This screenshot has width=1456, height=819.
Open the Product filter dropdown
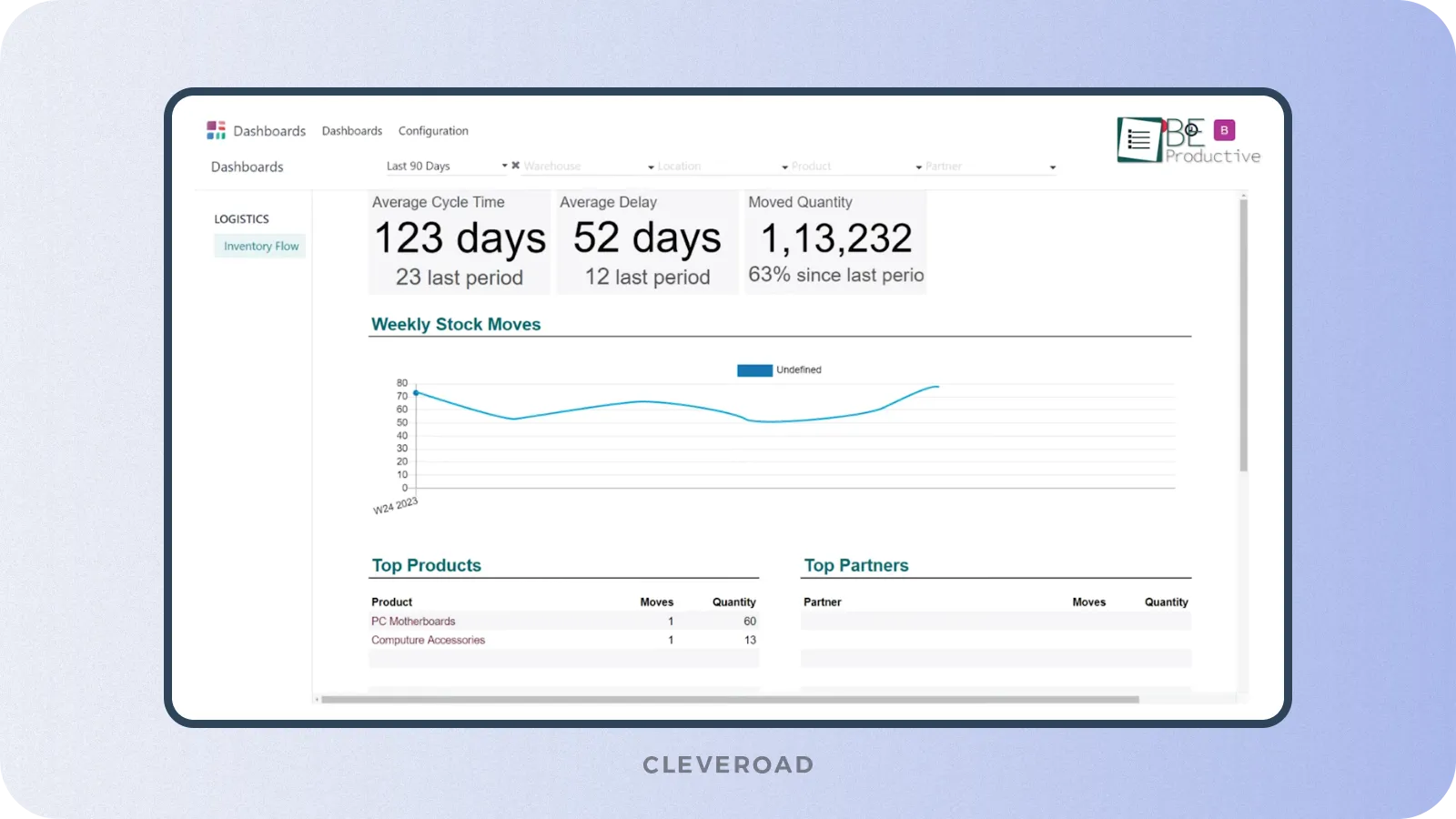coord(846,166)
